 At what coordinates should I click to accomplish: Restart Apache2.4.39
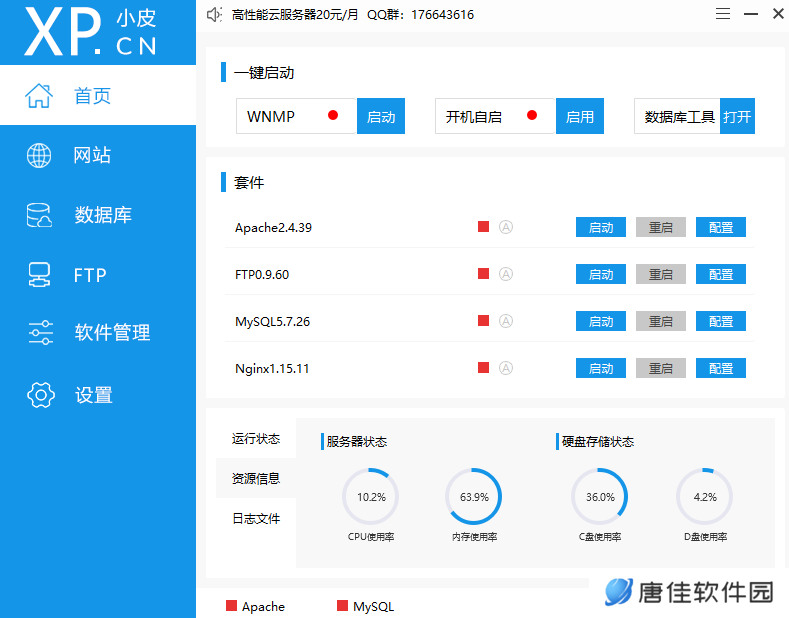661,227
